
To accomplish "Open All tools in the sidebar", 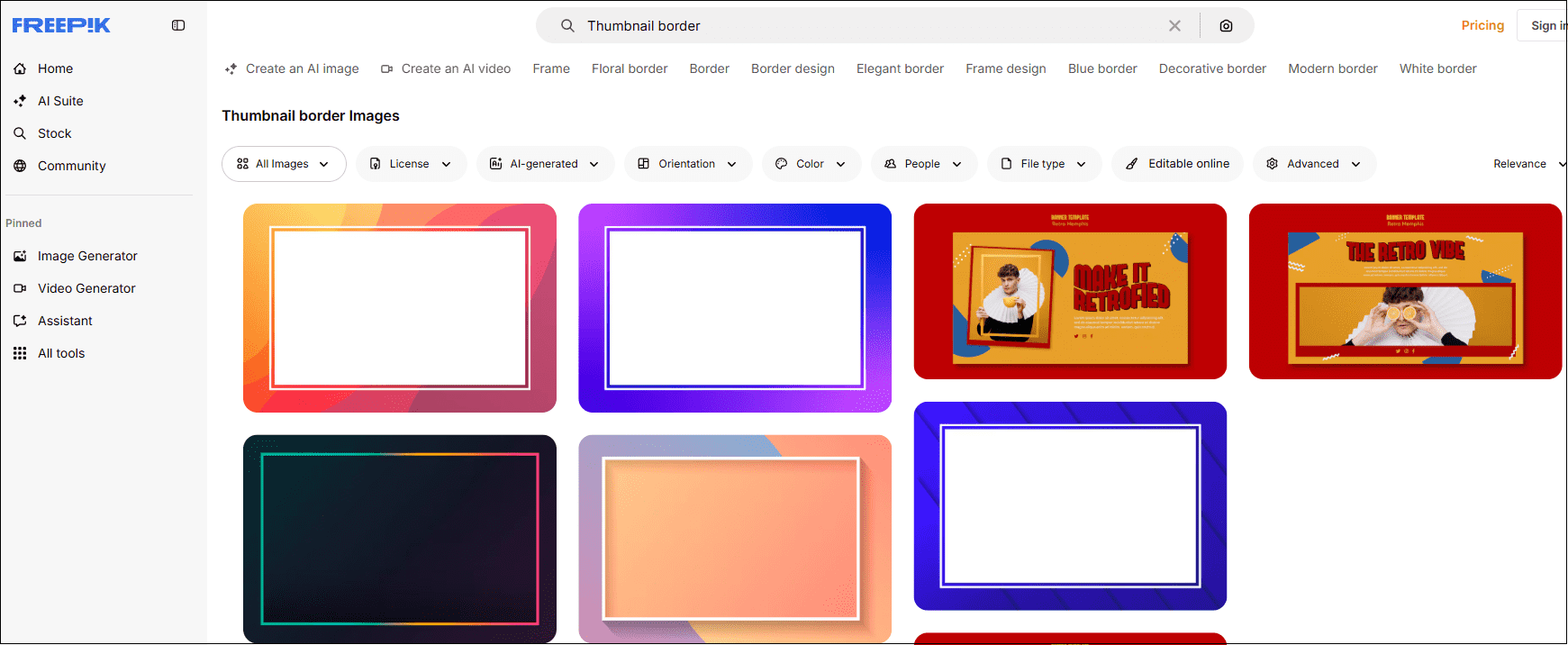I will 61,353.
